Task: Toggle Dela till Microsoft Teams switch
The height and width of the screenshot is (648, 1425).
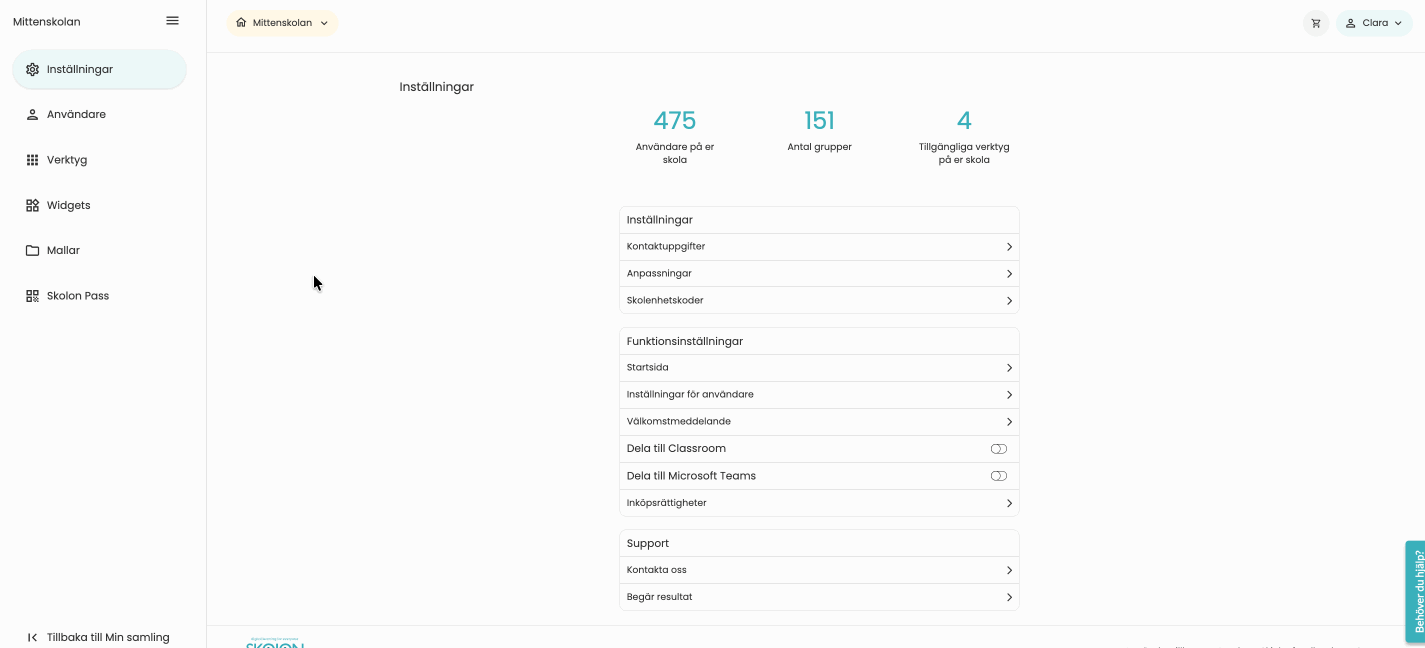Action: (x=998, y=476)
